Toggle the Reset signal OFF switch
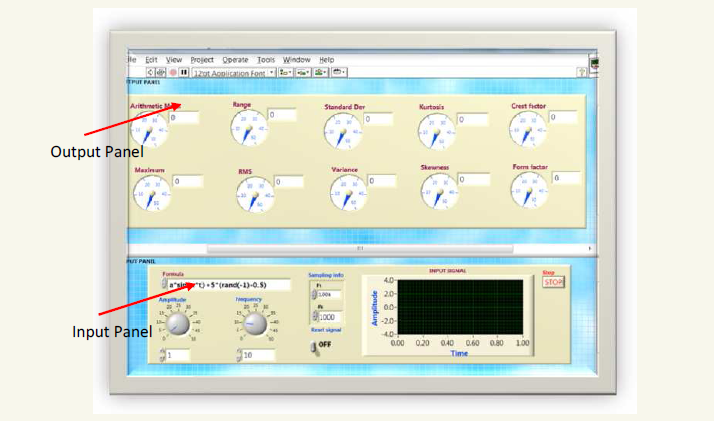 314,347
